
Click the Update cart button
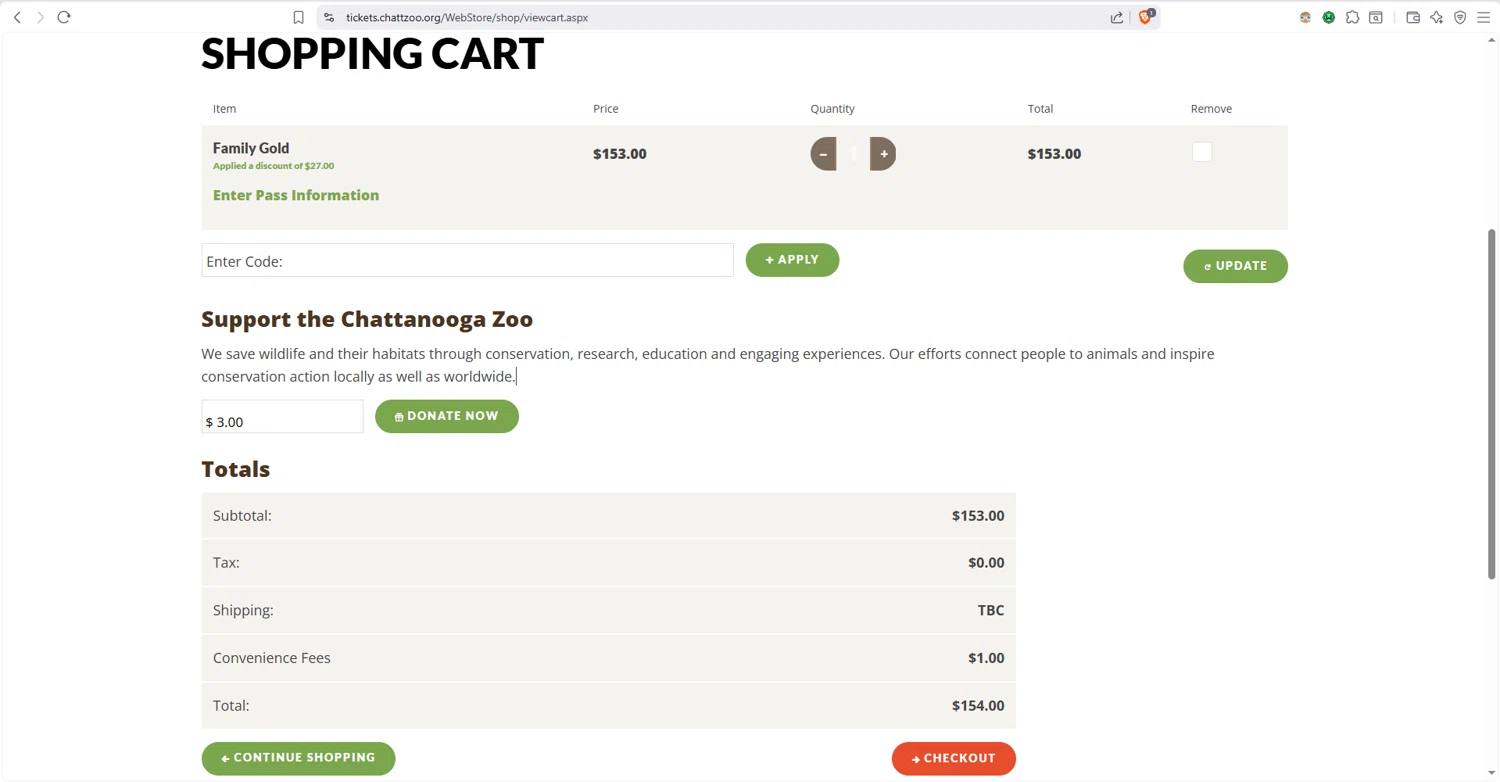[1235, 266]
